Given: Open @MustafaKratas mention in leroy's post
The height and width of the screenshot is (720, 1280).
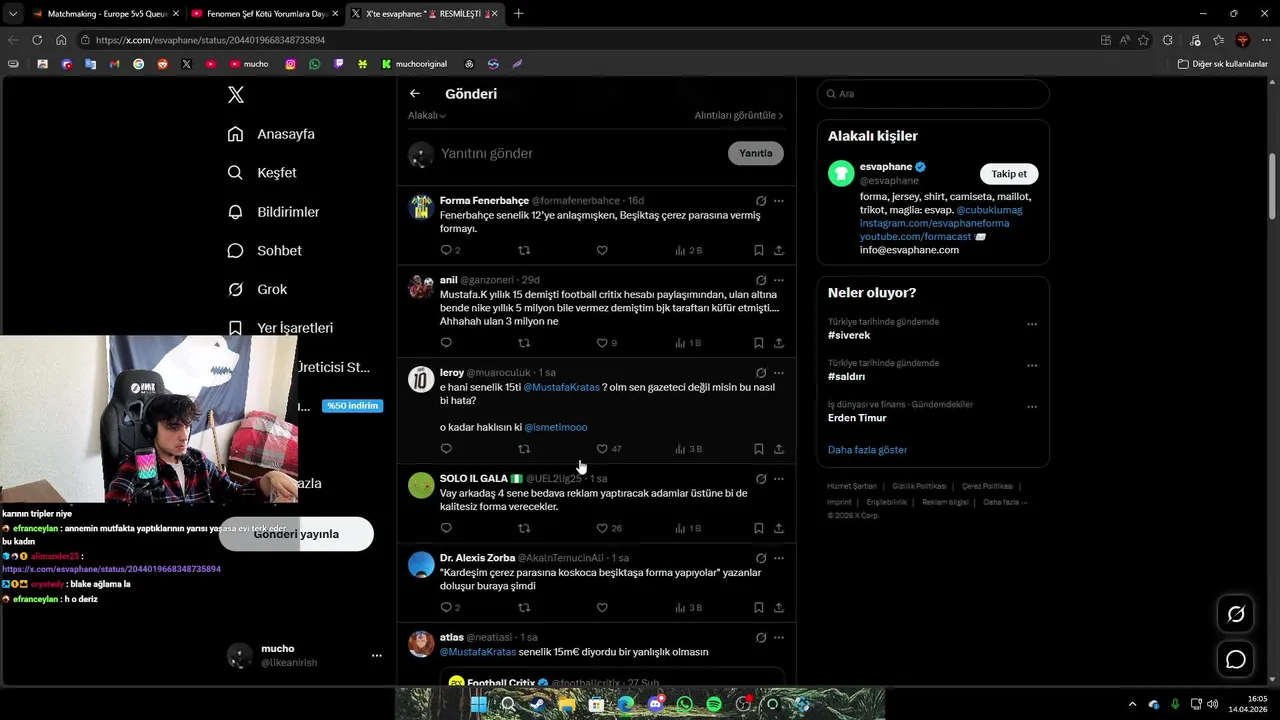Looking at the screenshot, I should [562, 387].
